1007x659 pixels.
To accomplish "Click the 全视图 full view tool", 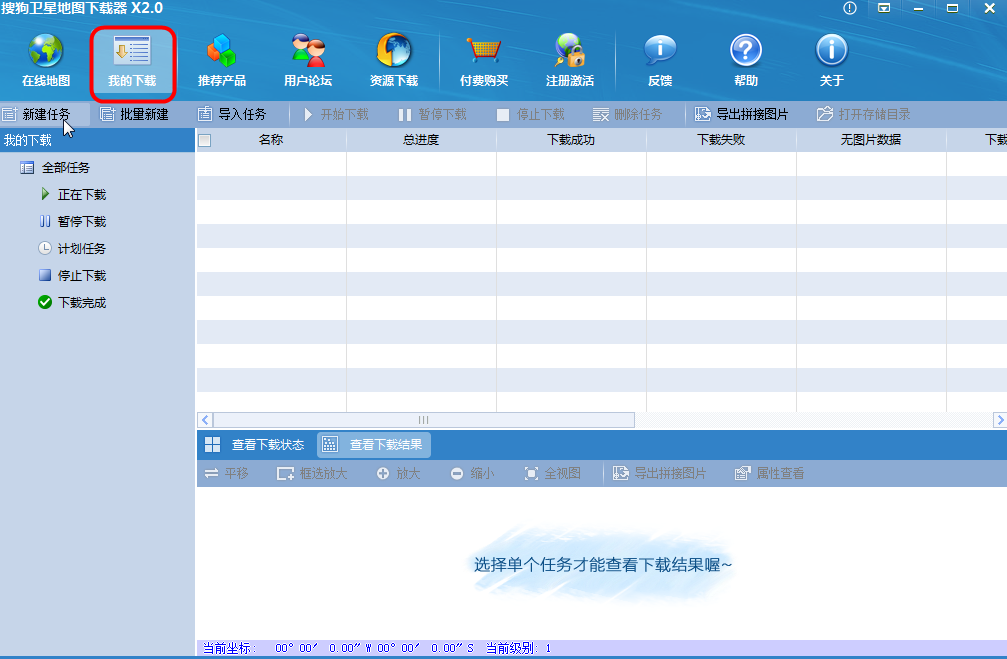I will [552, 473].
